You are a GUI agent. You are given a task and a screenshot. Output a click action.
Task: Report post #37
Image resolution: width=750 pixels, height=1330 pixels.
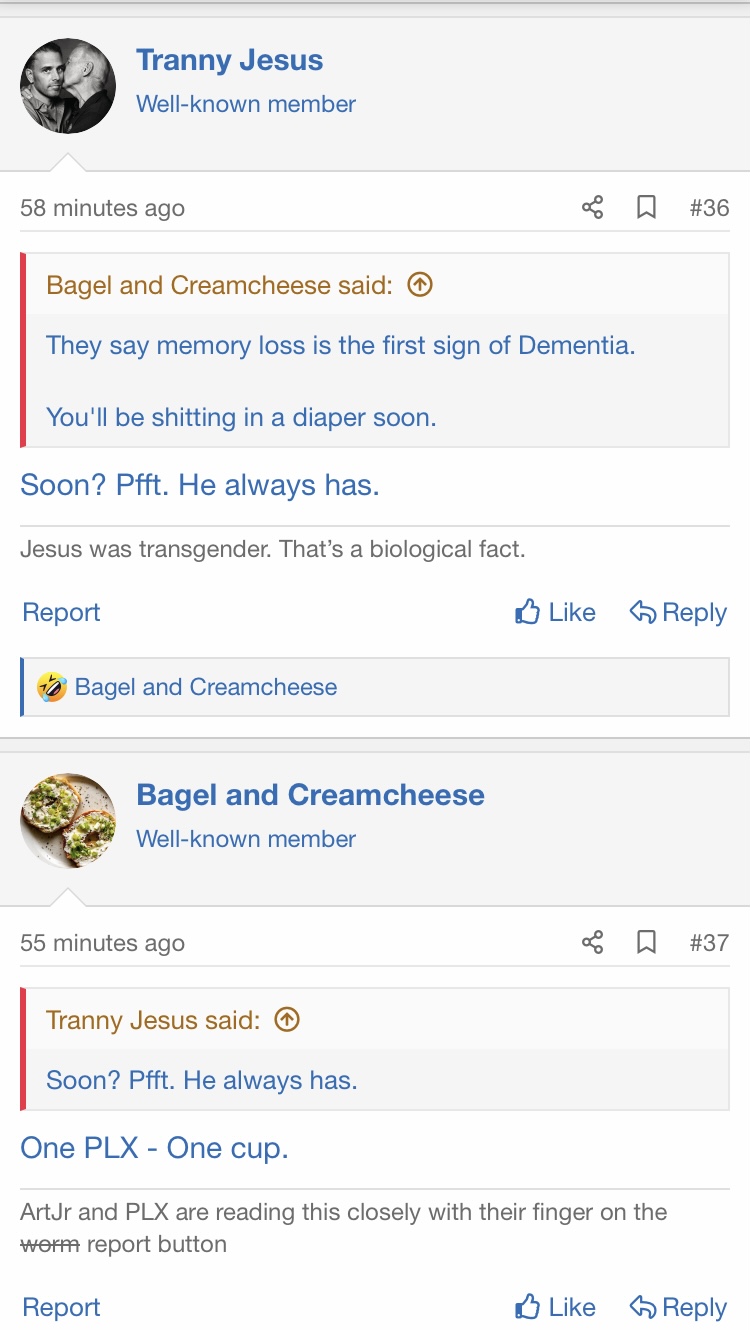[x=61, y=1307]
